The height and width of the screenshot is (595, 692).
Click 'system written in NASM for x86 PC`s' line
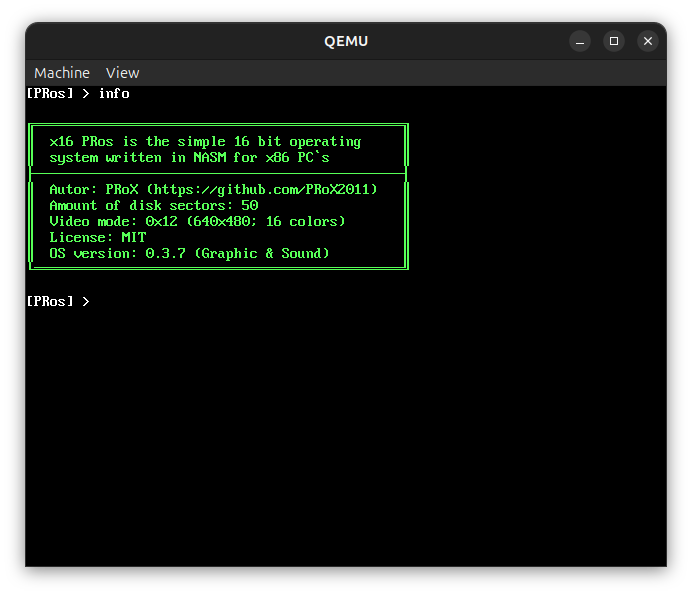[189, 158]
